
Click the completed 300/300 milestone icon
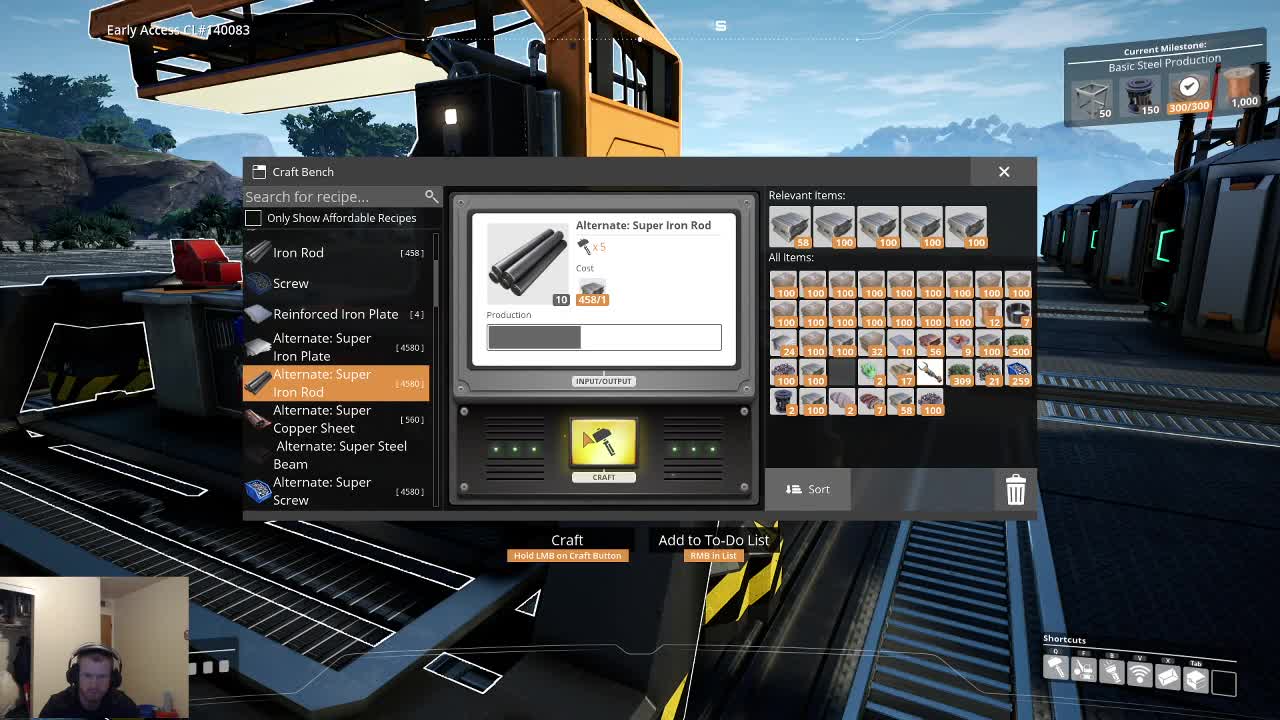point(1189,90)
